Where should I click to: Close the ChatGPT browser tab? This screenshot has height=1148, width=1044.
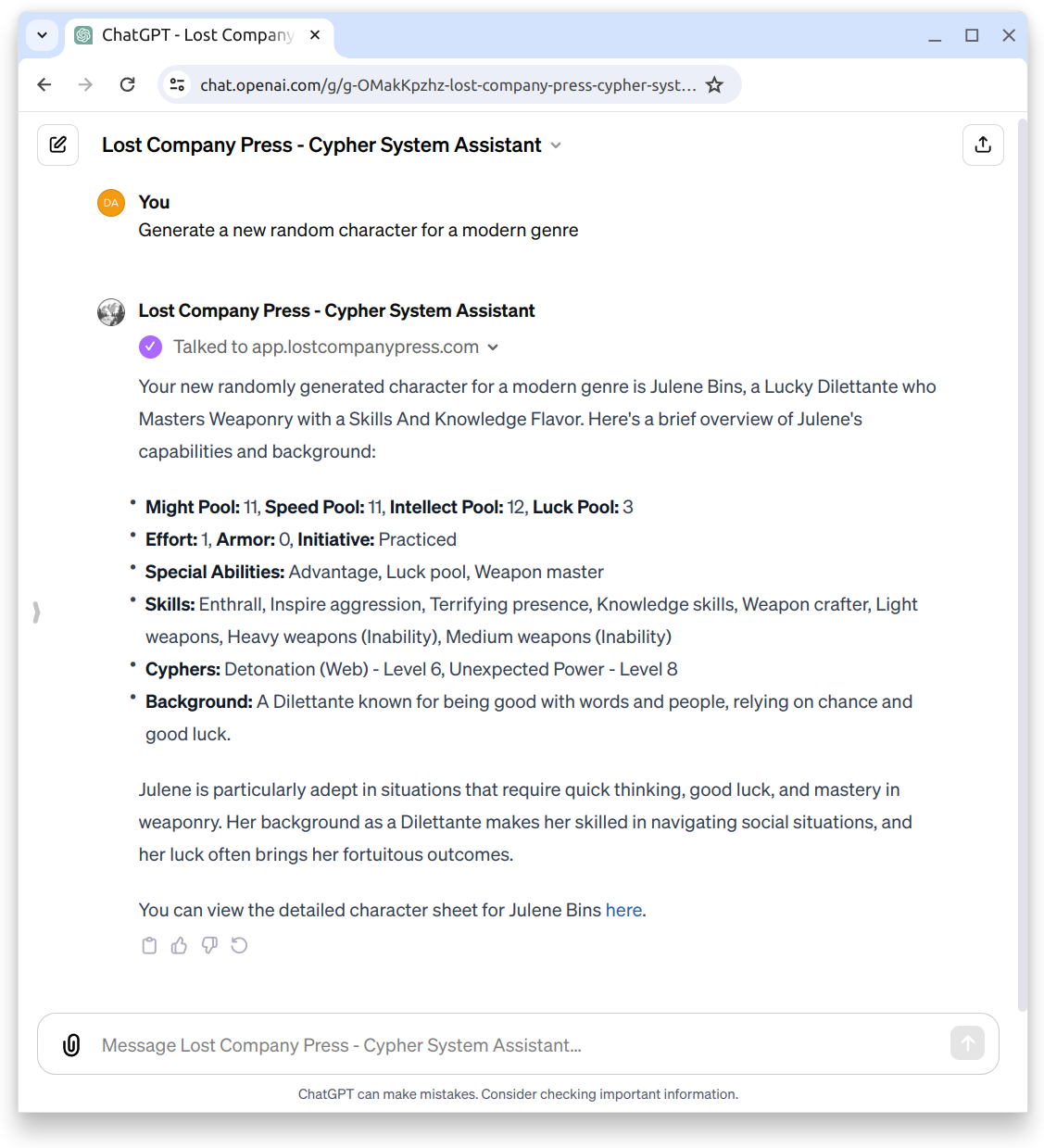[x=315, y=35]
